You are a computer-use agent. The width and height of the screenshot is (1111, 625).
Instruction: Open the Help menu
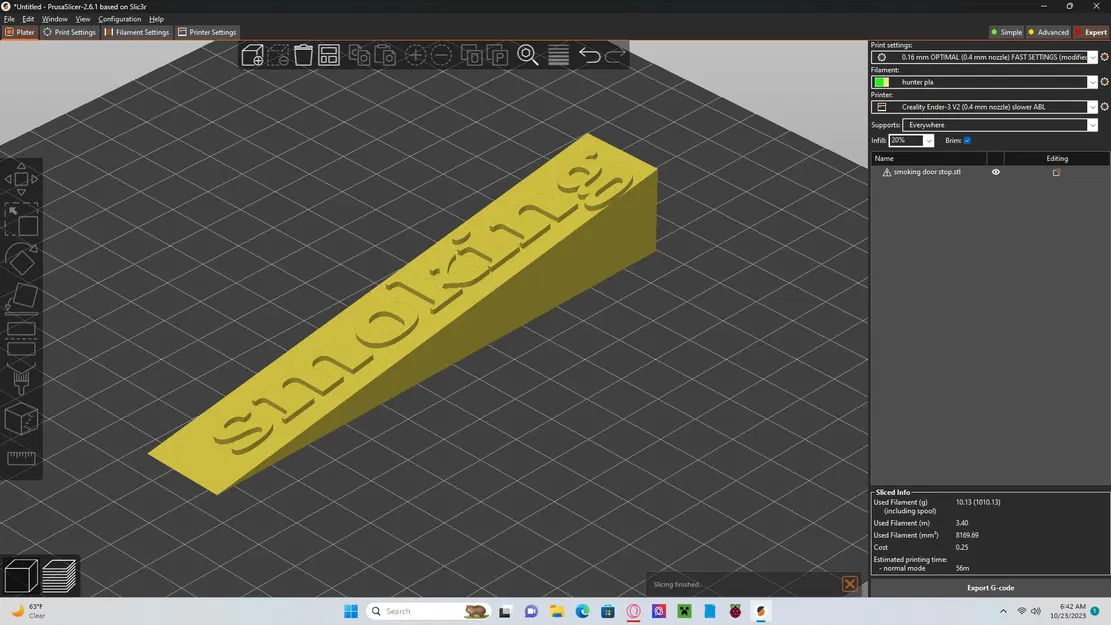(x=156, y=19)
